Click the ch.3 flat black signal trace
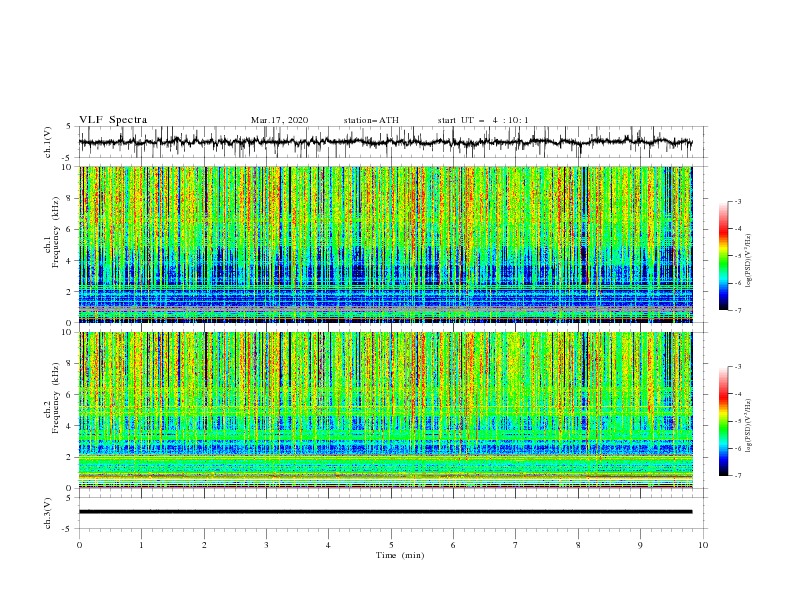 pyautogui.click(x=385, y=512)
